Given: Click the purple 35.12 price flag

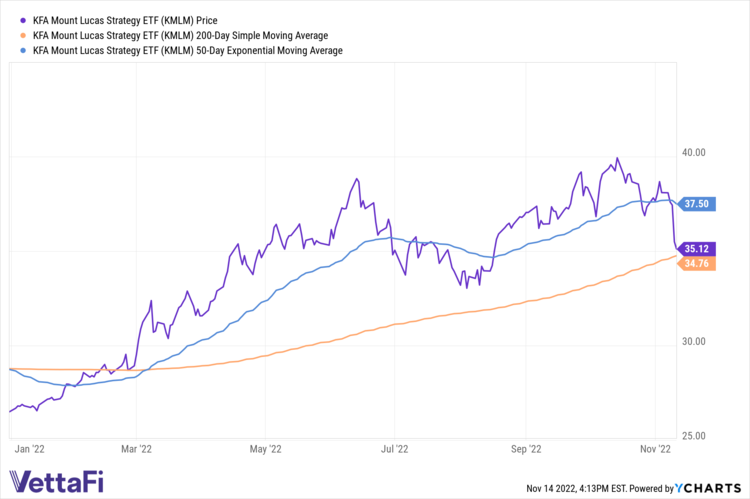Looking at the screenshot, I should 694,249.
